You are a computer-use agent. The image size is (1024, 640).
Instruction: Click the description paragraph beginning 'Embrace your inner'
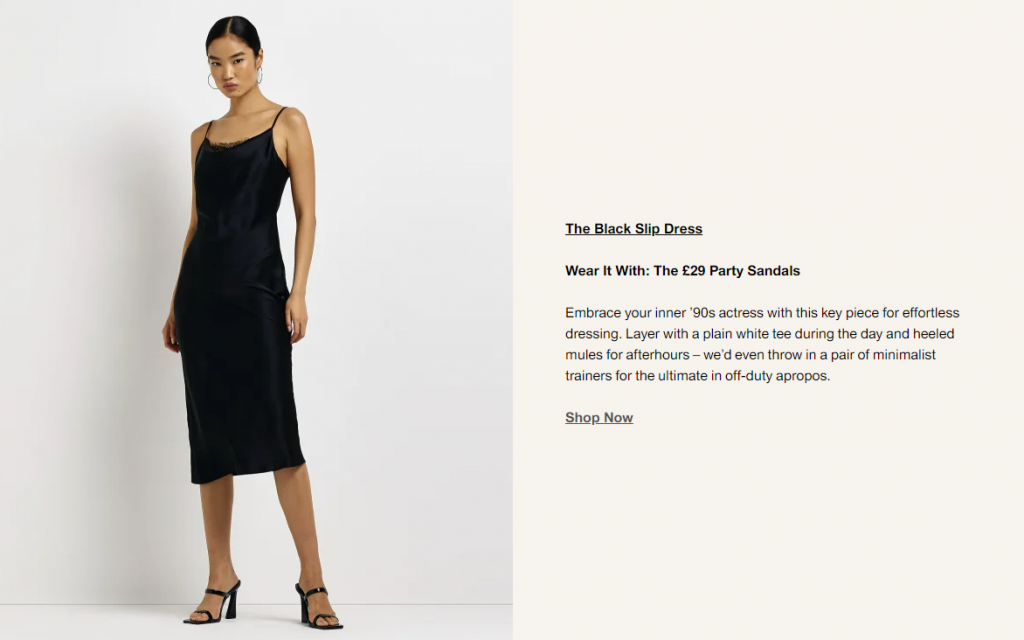(x=762, y=344)
